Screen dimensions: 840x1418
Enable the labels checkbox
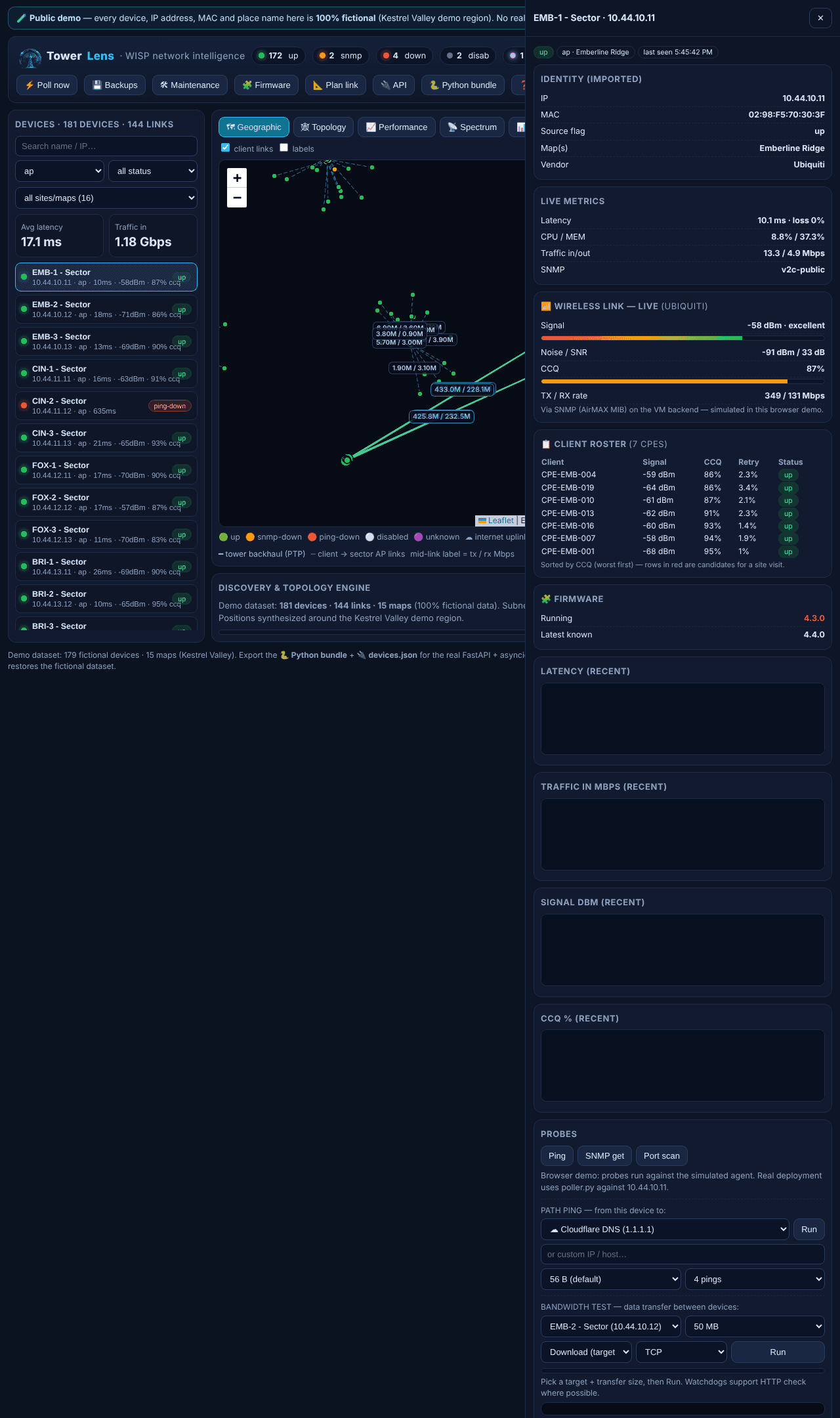pos(284,148)
